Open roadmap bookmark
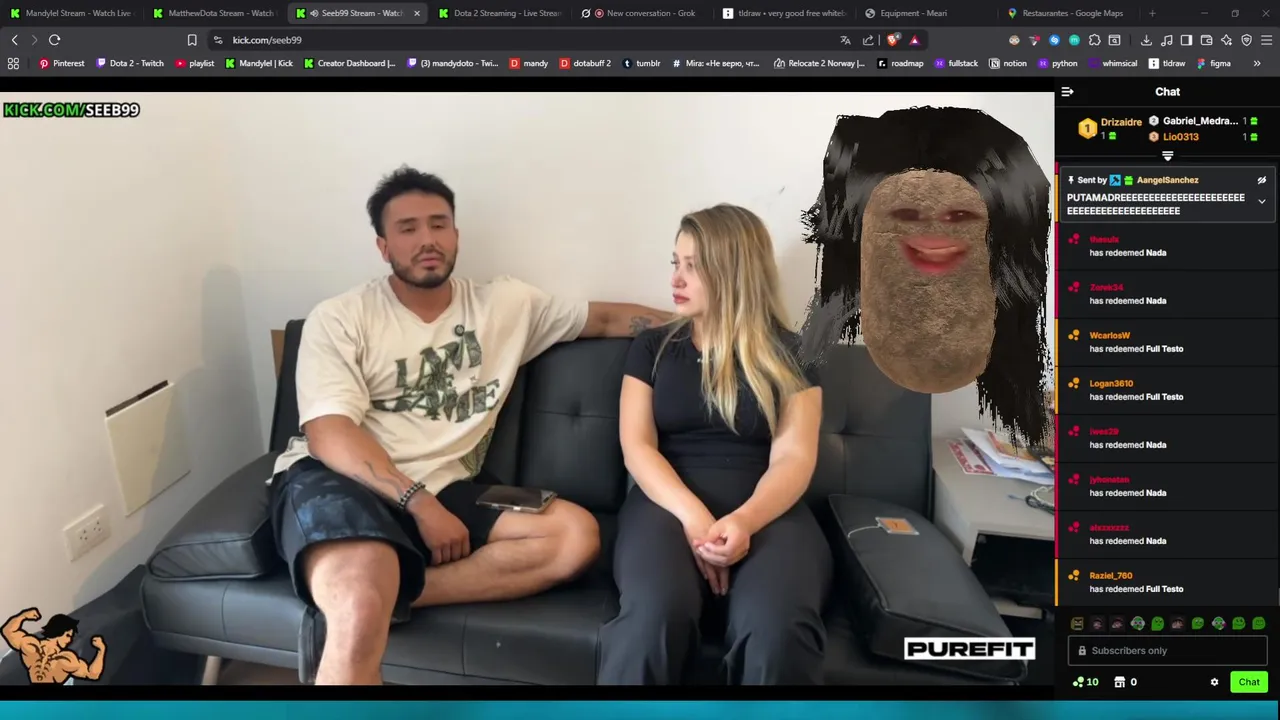Viewport: 1280px width, 720px height. (x=900, y=63)
